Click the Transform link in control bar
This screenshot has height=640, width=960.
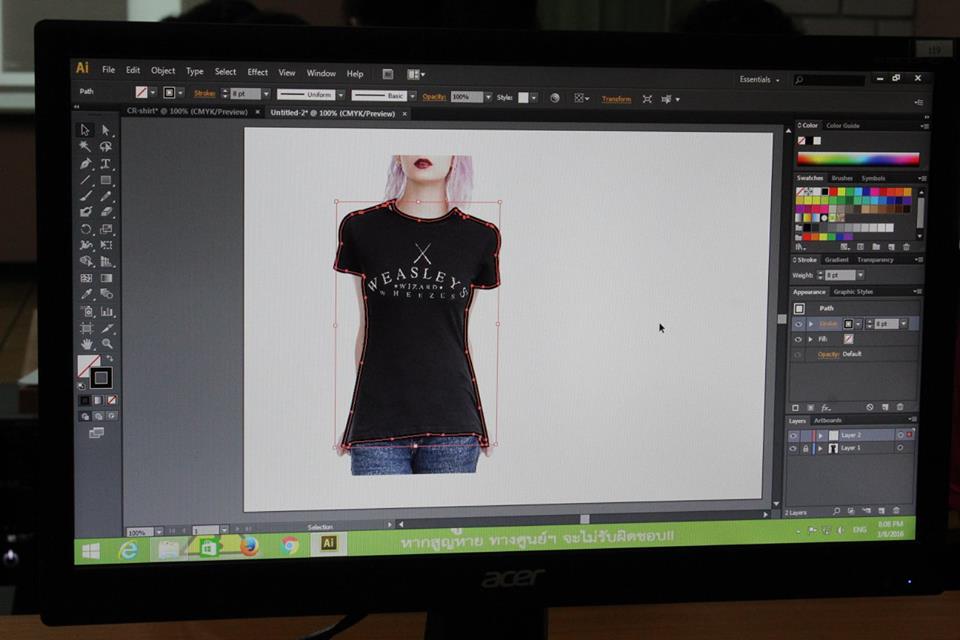616,99
